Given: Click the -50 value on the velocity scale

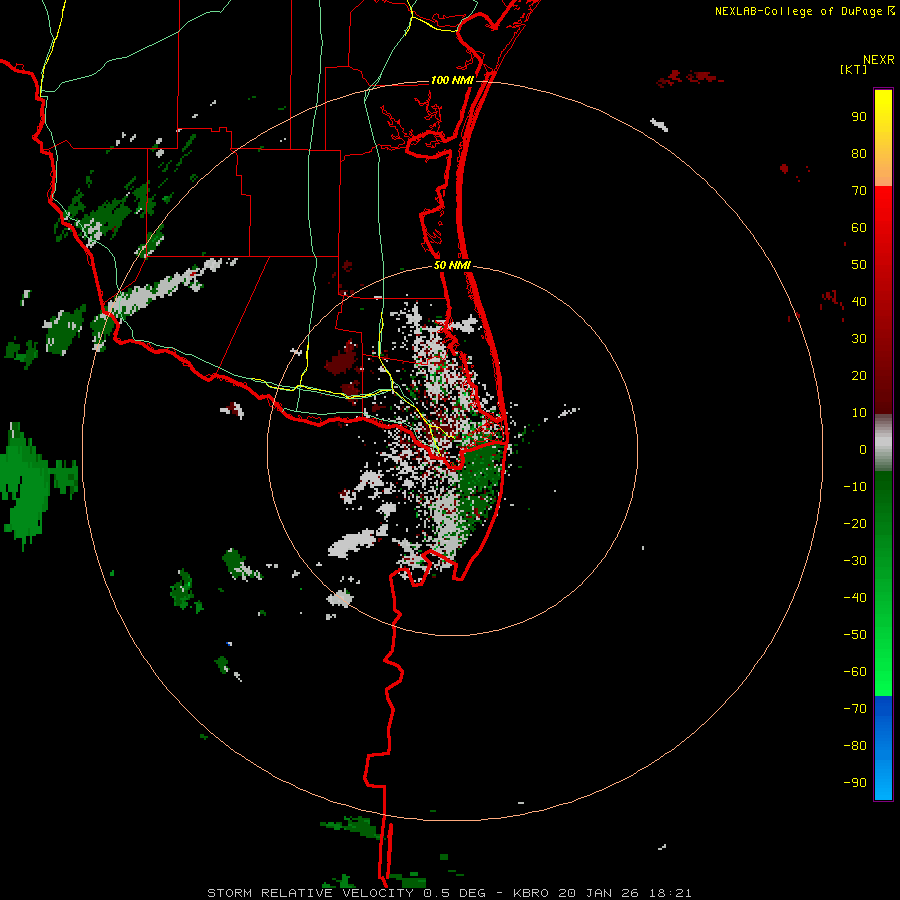Looking at the screenshot, I should pos(855,635).
